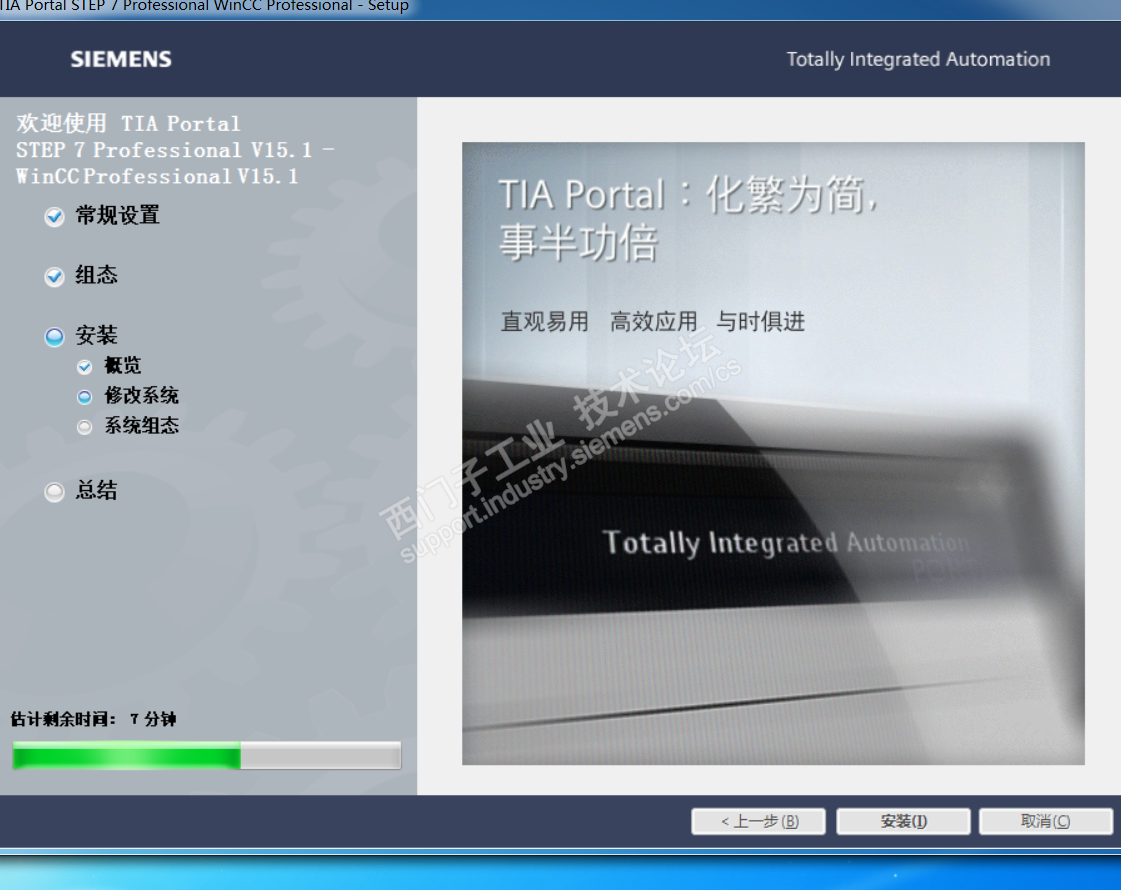Screen dimensions: 1121x890
Task: Select the 组态 step label
Action: [97, 275]
